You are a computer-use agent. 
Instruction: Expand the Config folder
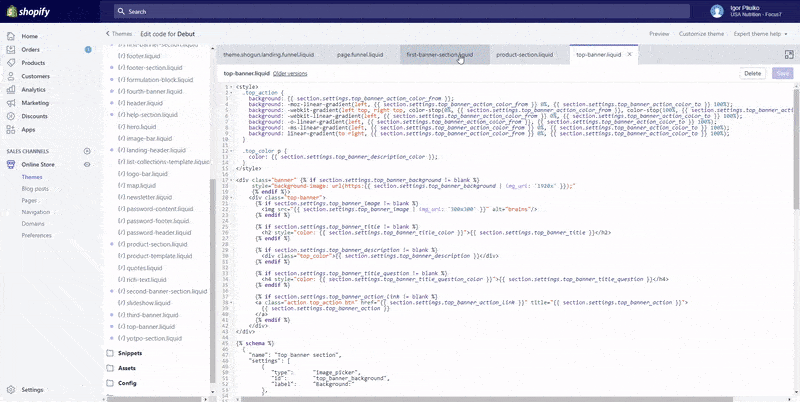[x=110, y=383]
